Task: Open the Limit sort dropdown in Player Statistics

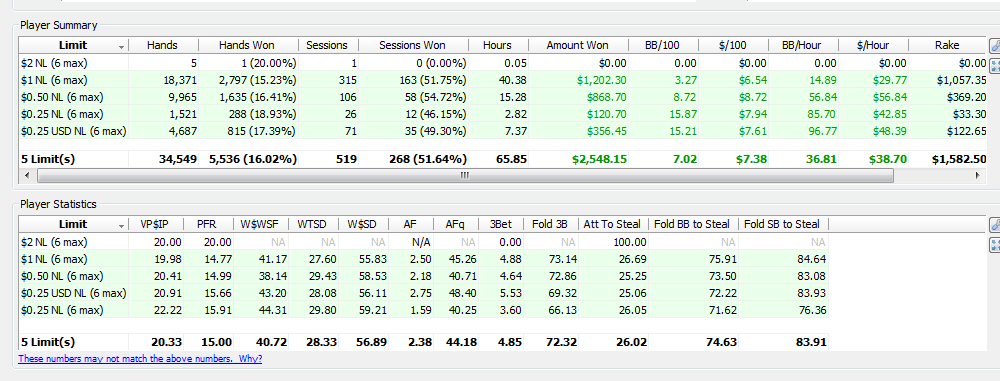Action: pyautogui.click(x=121, y=225)
